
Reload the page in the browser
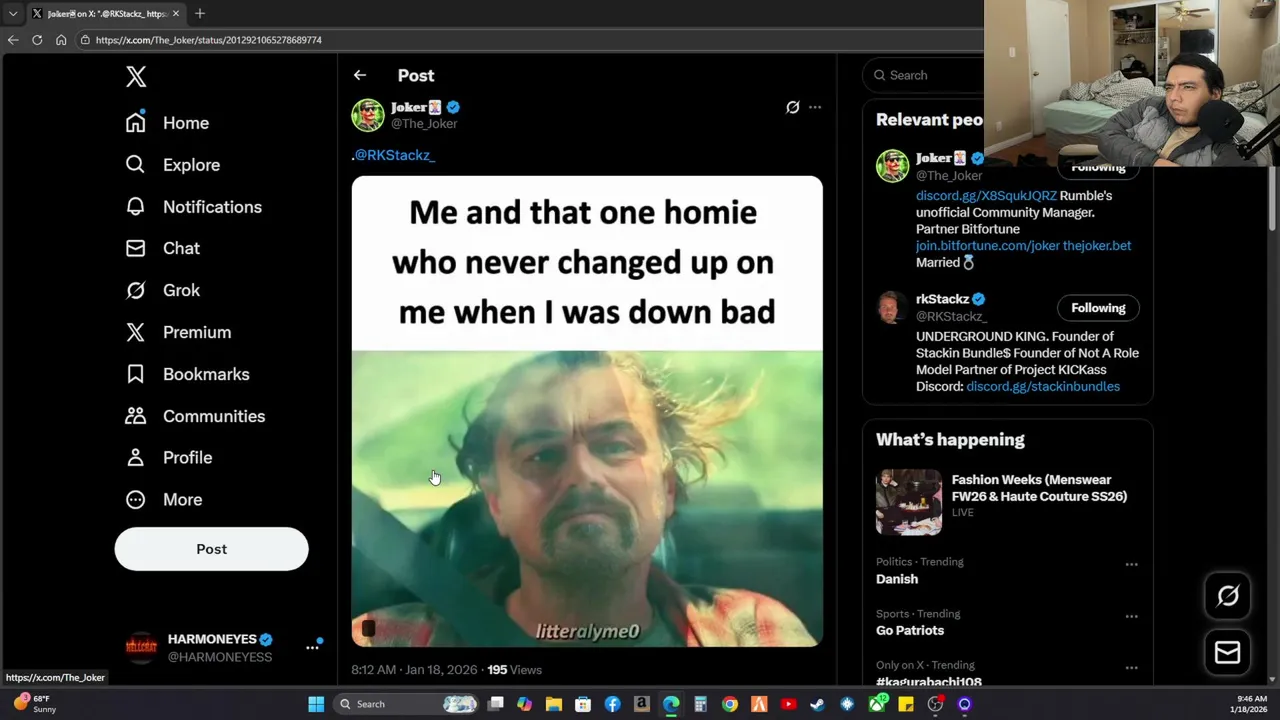coord(37,40)
